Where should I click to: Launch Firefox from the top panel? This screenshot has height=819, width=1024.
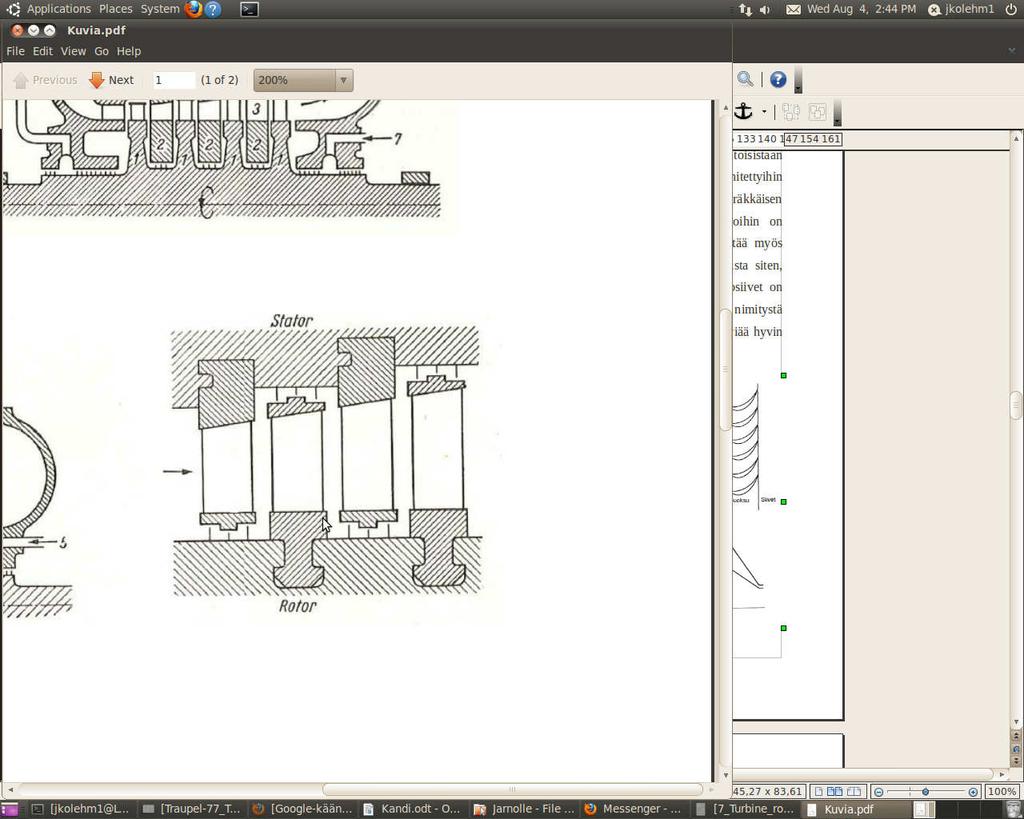[x=193, y=9]
